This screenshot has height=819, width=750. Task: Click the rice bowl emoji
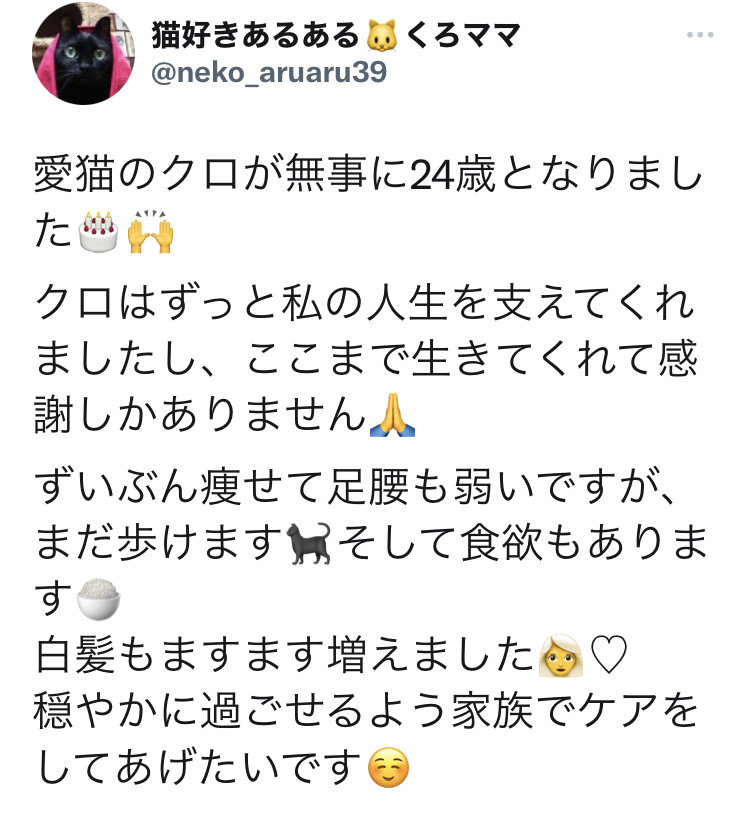(x=98, y=599)
